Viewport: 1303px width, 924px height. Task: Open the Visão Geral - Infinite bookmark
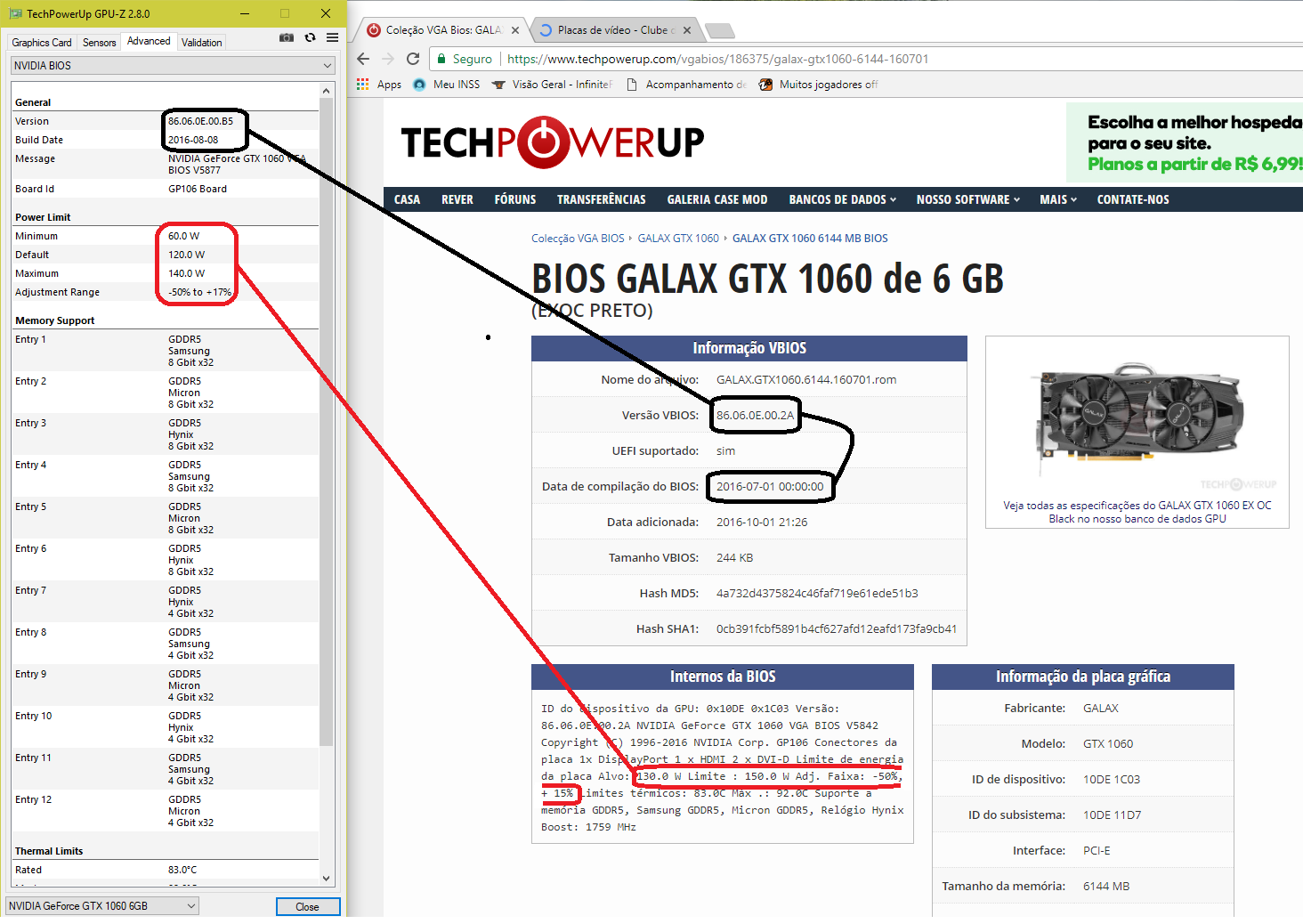tap(552, 85)
